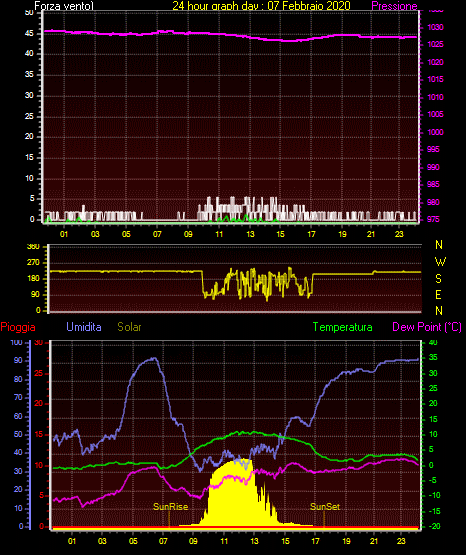Click the Solar legend label

(x=130, y=327)
